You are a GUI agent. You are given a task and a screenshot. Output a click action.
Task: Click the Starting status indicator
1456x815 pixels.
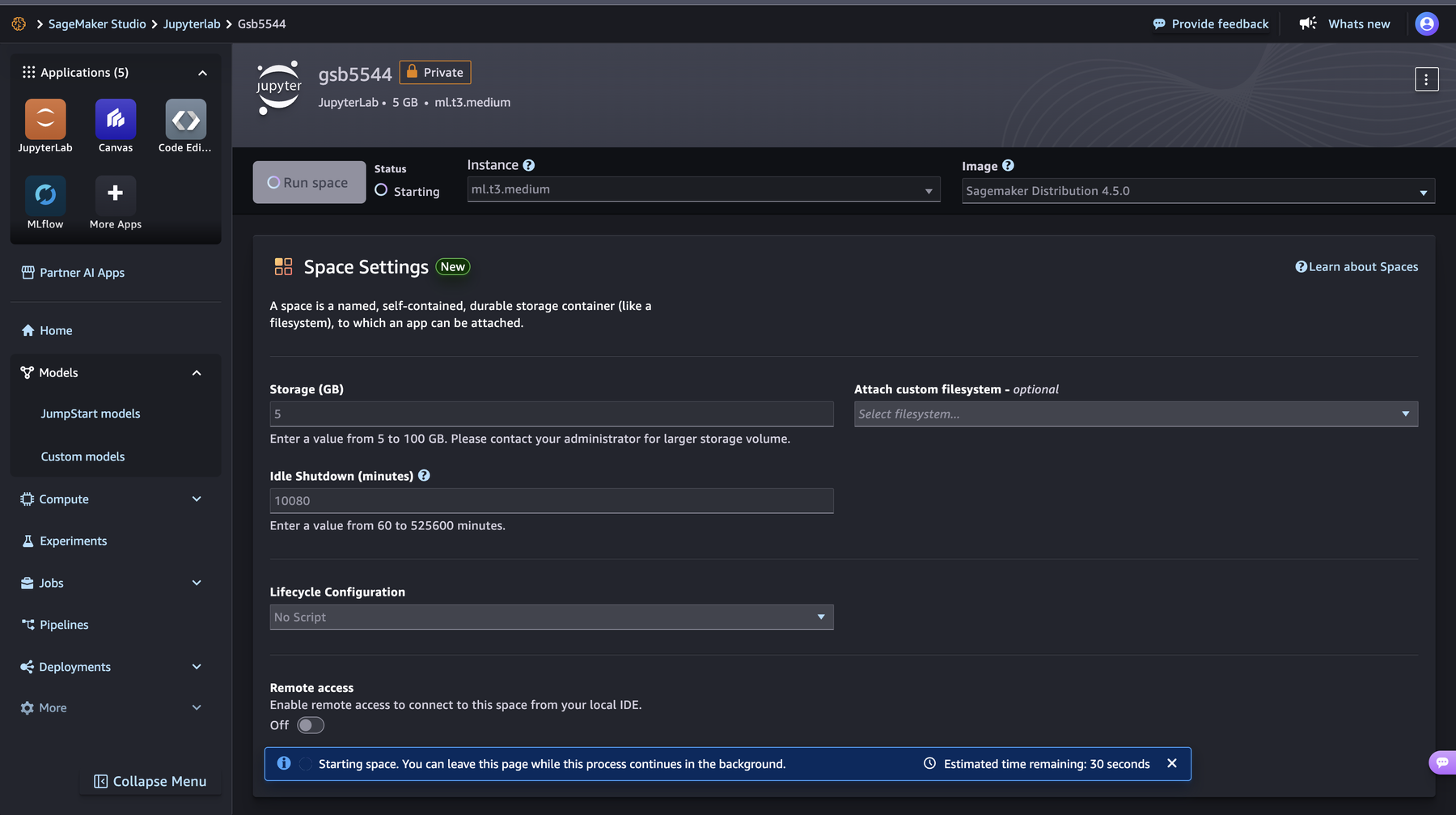[407, 191]
